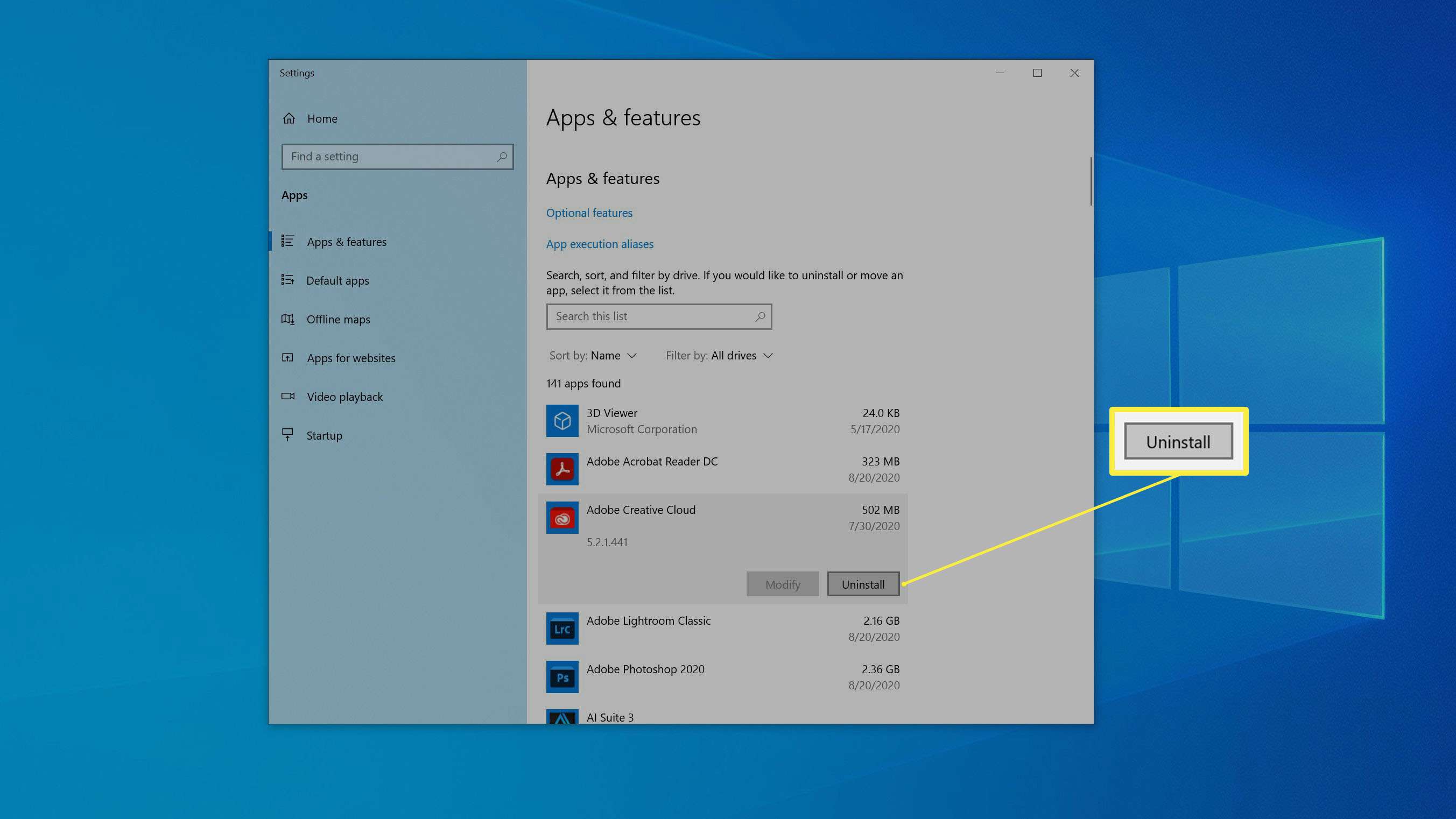Click the Adobe Acrobat Reader DC icon

tap(562, 469)
